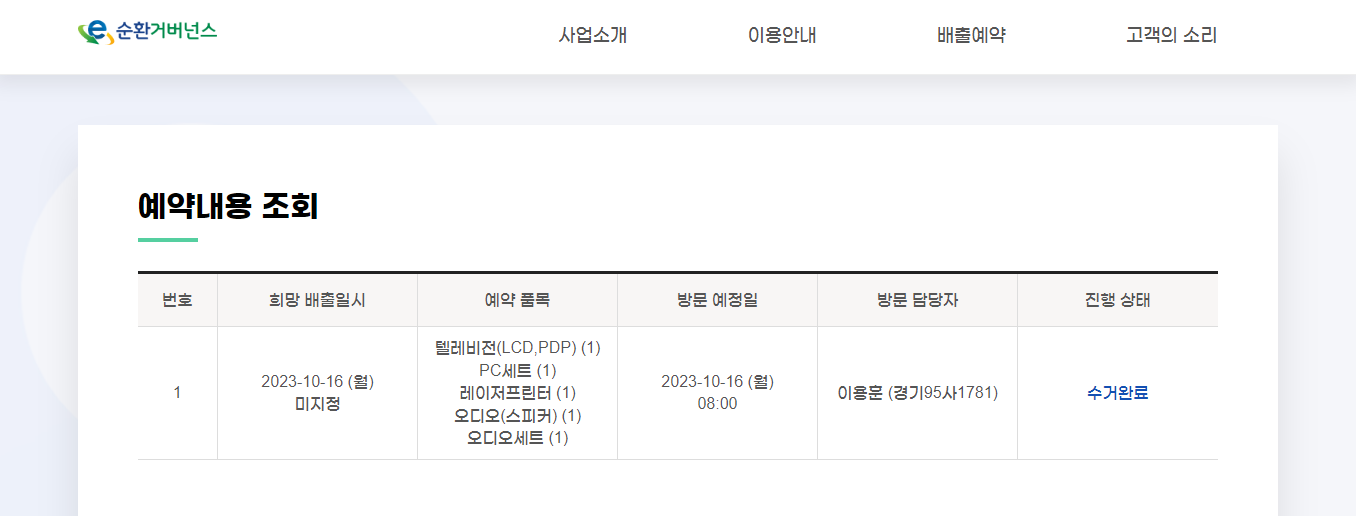Image resolution: width=1356 pixels, height=516 pixels.
Task: Open the 고객의 소리 menu
Action: click(x=1171, y=36)
